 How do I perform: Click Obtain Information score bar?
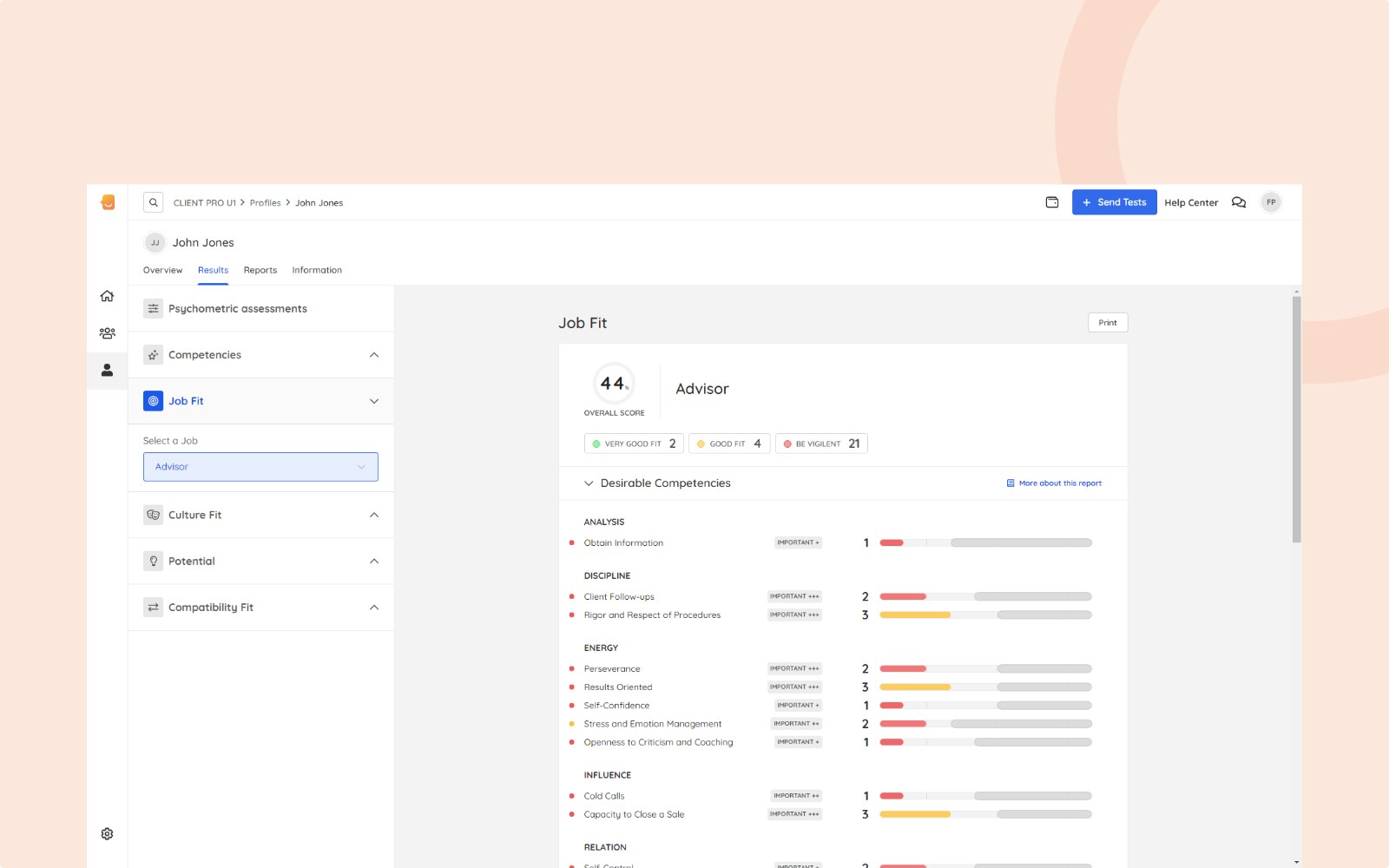point(985,542)
